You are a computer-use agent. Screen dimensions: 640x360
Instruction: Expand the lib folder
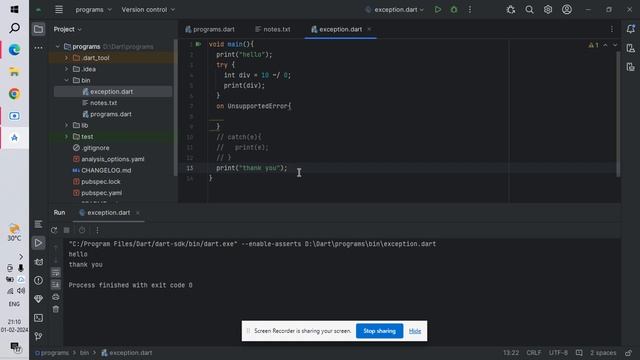67,125
